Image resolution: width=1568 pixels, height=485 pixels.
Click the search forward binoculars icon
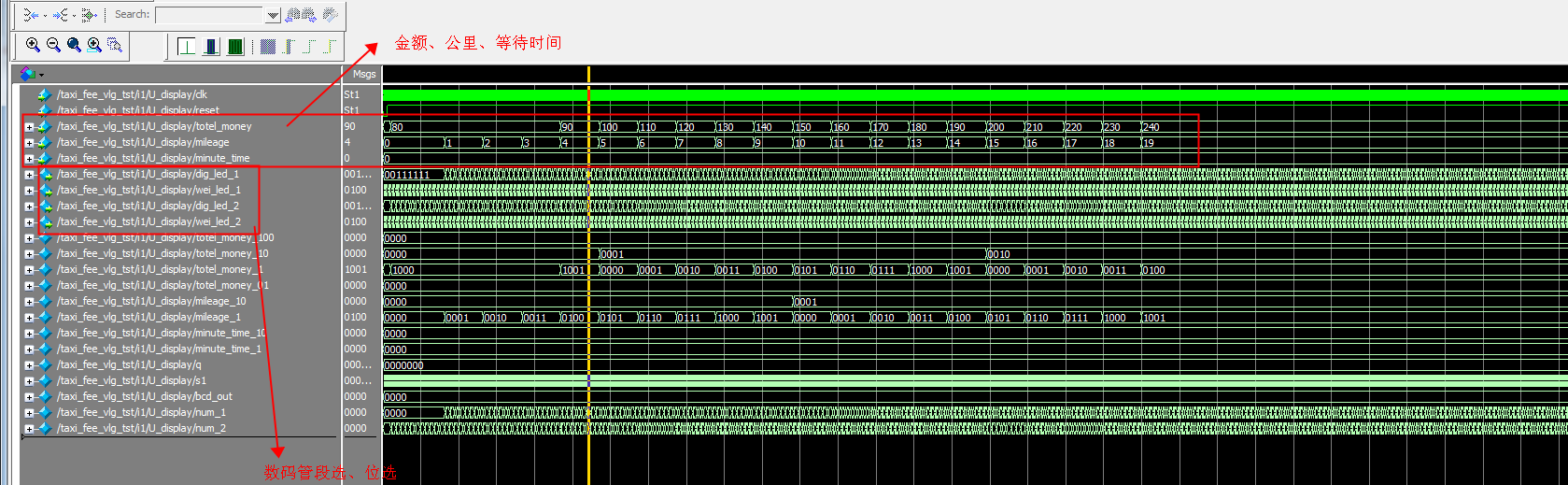click(309, 15)
